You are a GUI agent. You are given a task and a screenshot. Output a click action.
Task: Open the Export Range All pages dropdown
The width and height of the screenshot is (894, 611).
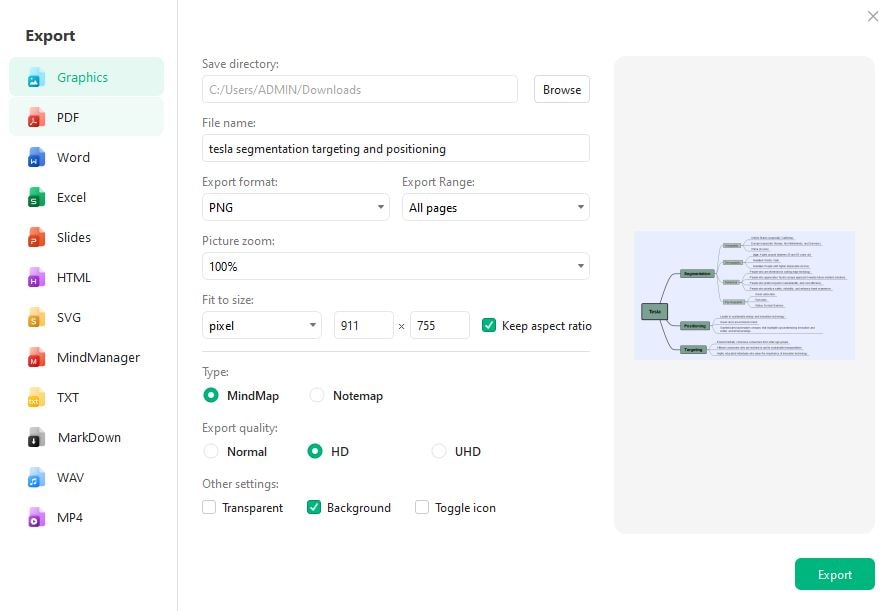pyautogui.click(x=495, y=207)
